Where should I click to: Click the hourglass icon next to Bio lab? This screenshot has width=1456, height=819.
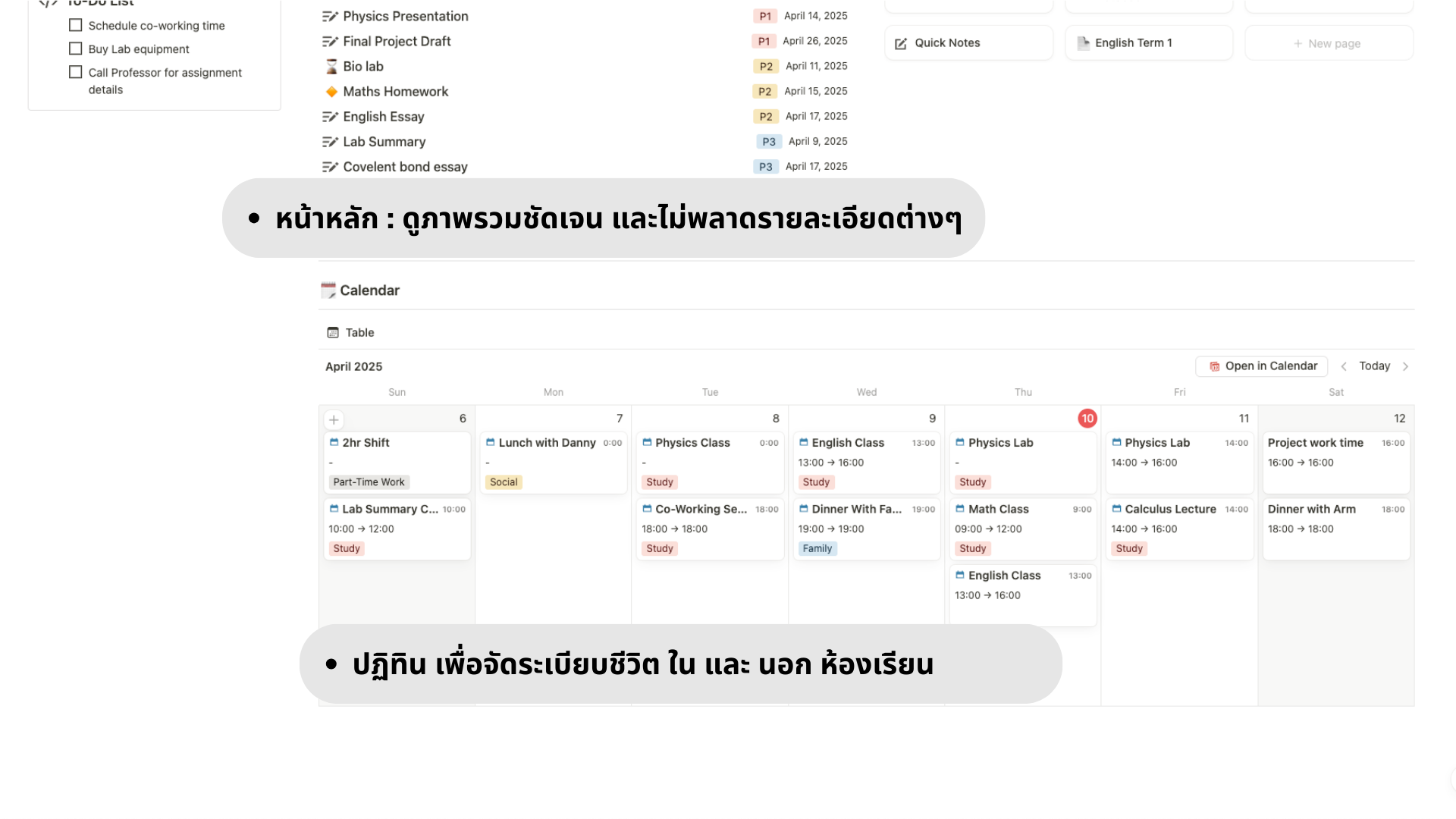(x=331, y=66)
